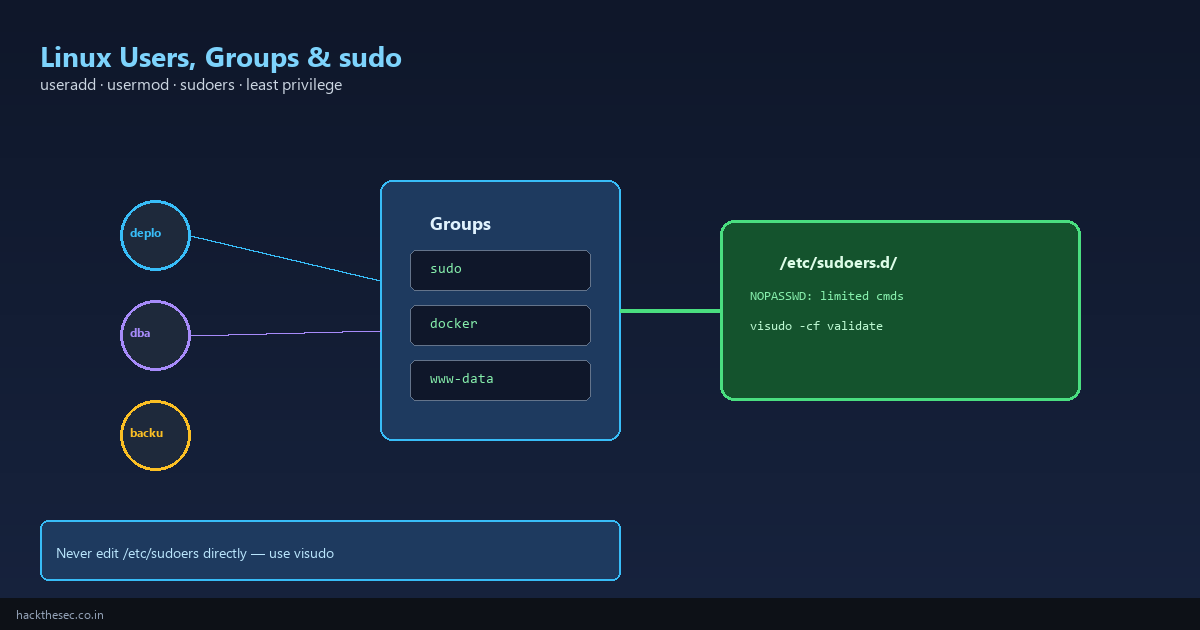The width and height of the screenshot is (1200, 630).
Task: Open the /etc/sudoers.d/ heading
Action: pos(838,263)
